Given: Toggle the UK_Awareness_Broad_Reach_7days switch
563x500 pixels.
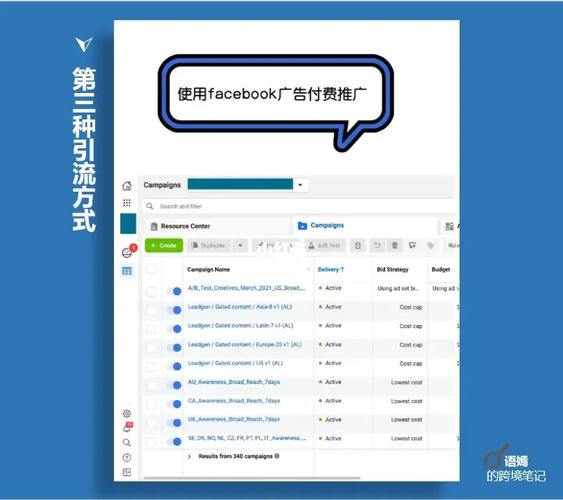Looking at the screenshot, I should point(175,423).
